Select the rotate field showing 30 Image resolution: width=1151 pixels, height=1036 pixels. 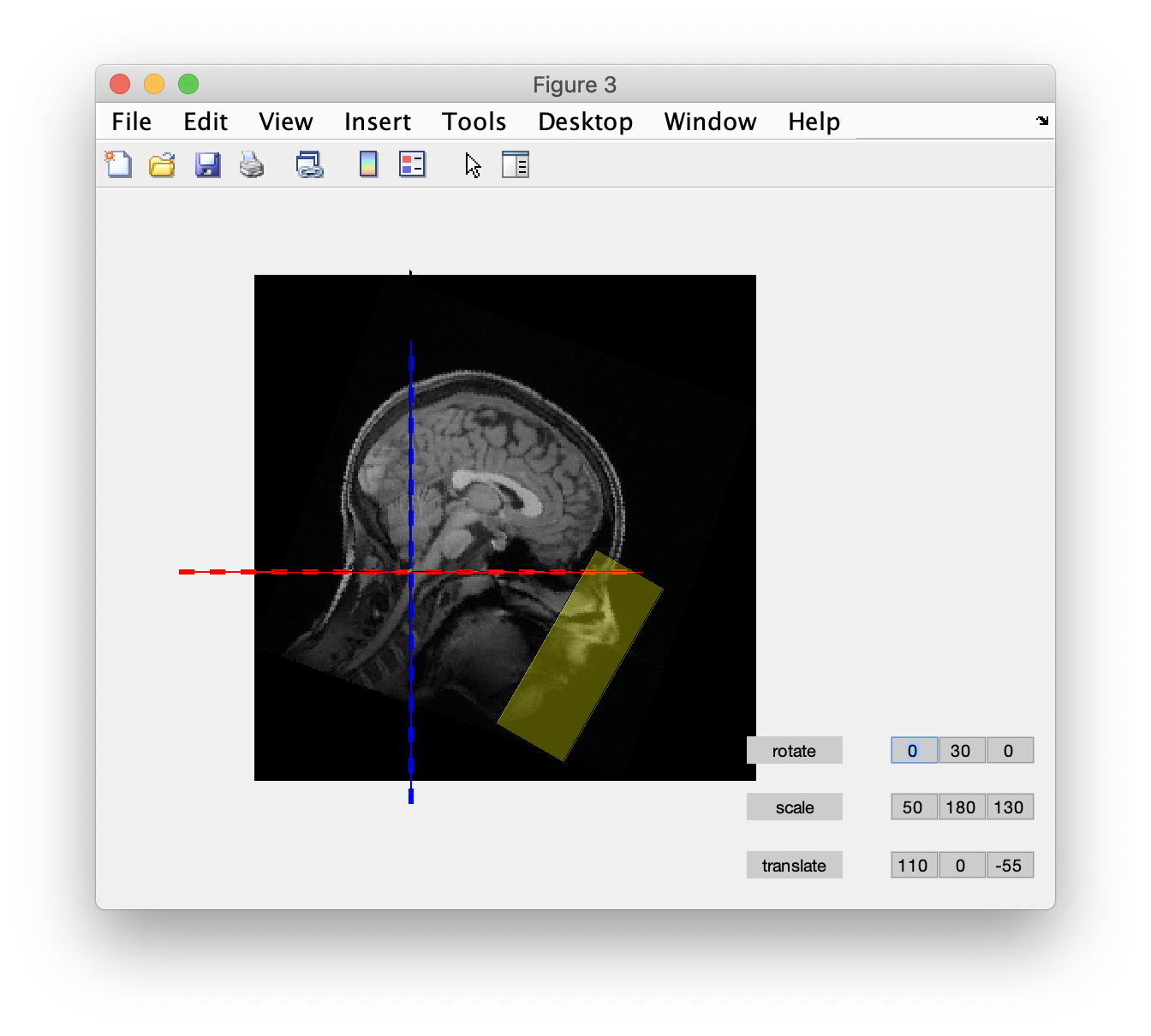pos(962,751)
